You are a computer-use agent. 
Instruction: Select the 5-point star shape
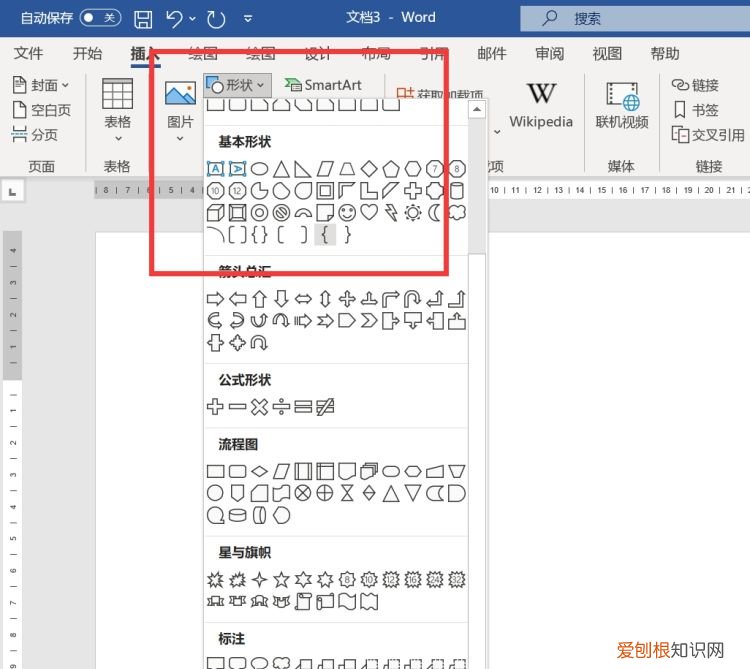(x=281, y=579)
